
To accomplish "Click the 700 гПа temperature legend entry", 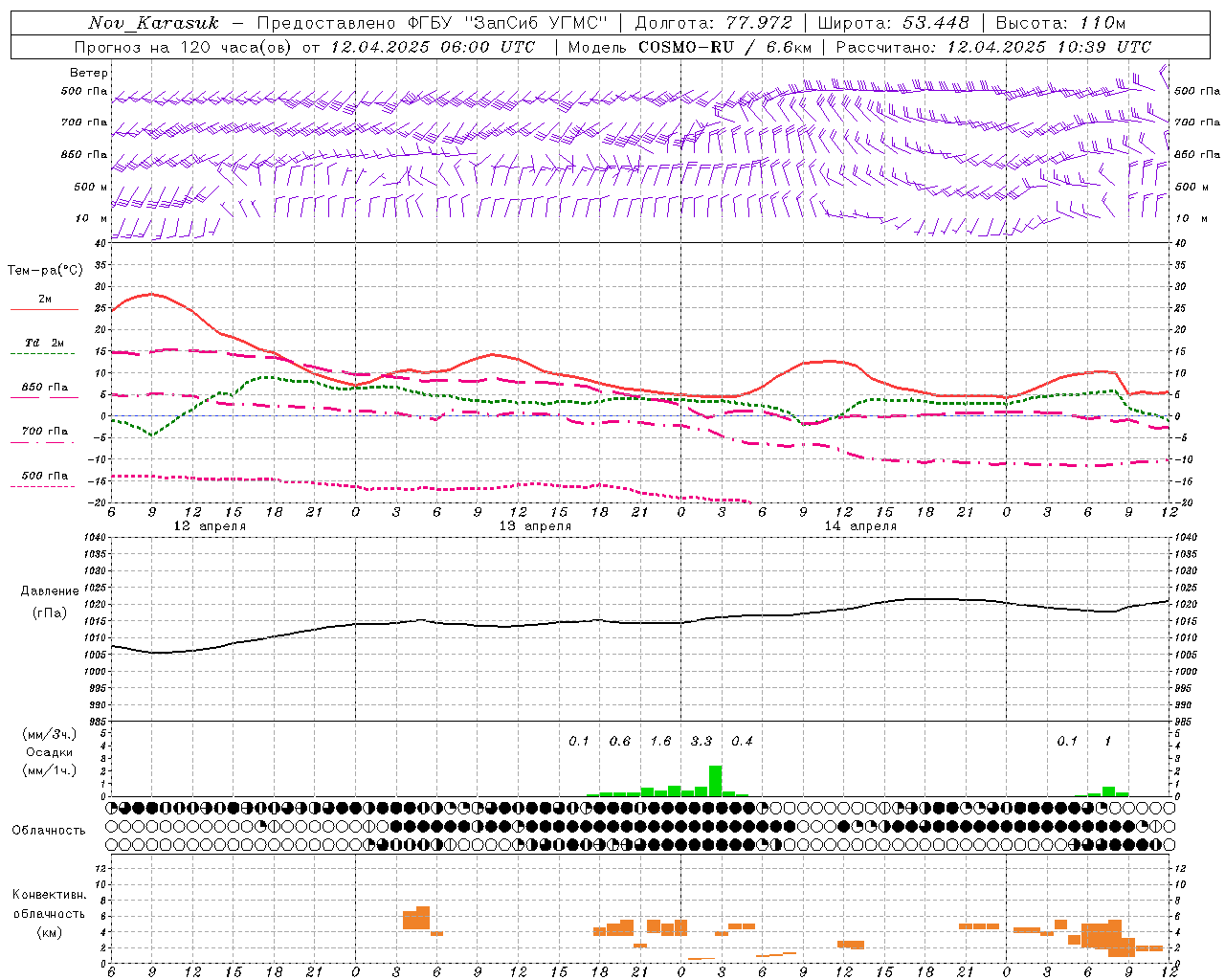I will tap(44, 432).
